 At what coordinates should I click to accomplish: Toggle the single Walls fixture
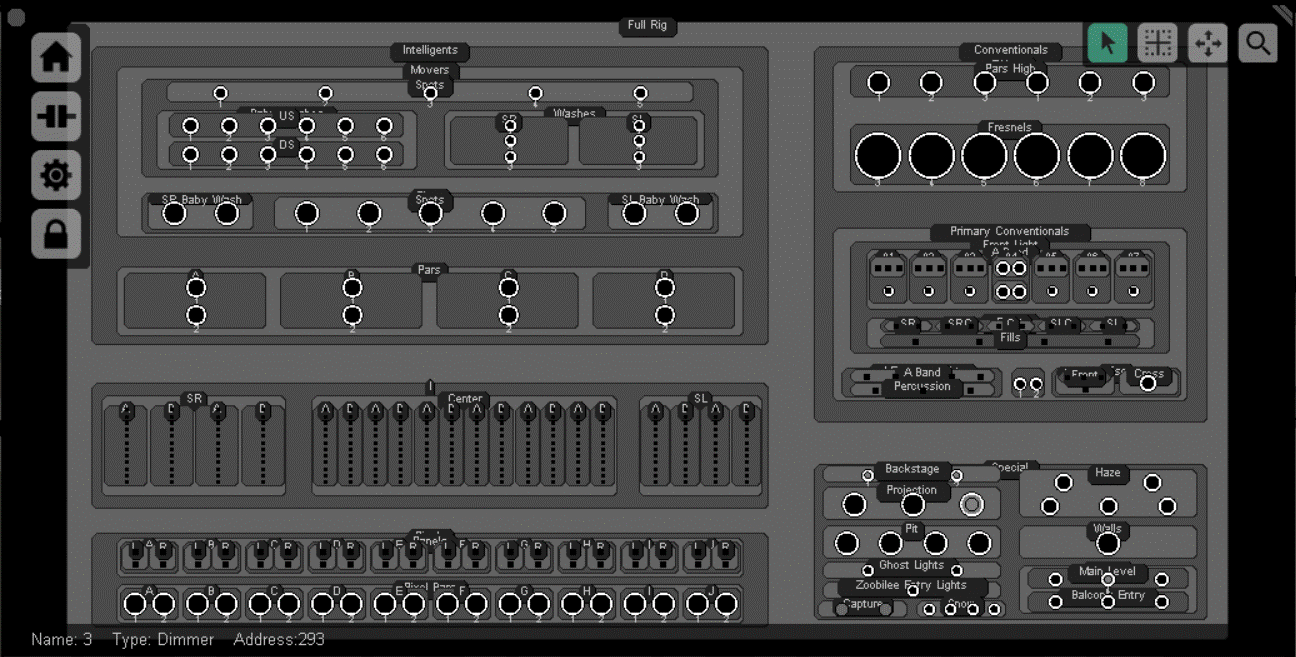coord(1108,543)
